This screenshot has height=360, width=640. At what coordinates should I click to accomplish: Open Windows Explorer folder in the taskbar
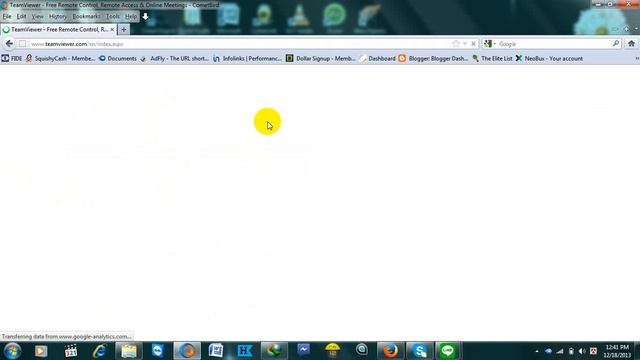(x=129, y=351)
